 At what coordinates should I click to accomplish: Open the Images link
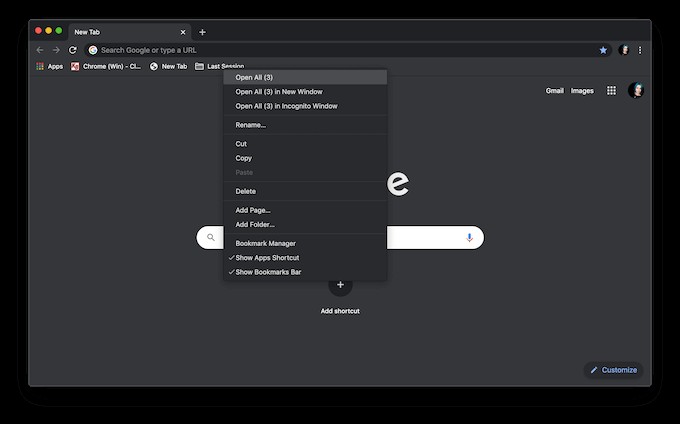582,91
